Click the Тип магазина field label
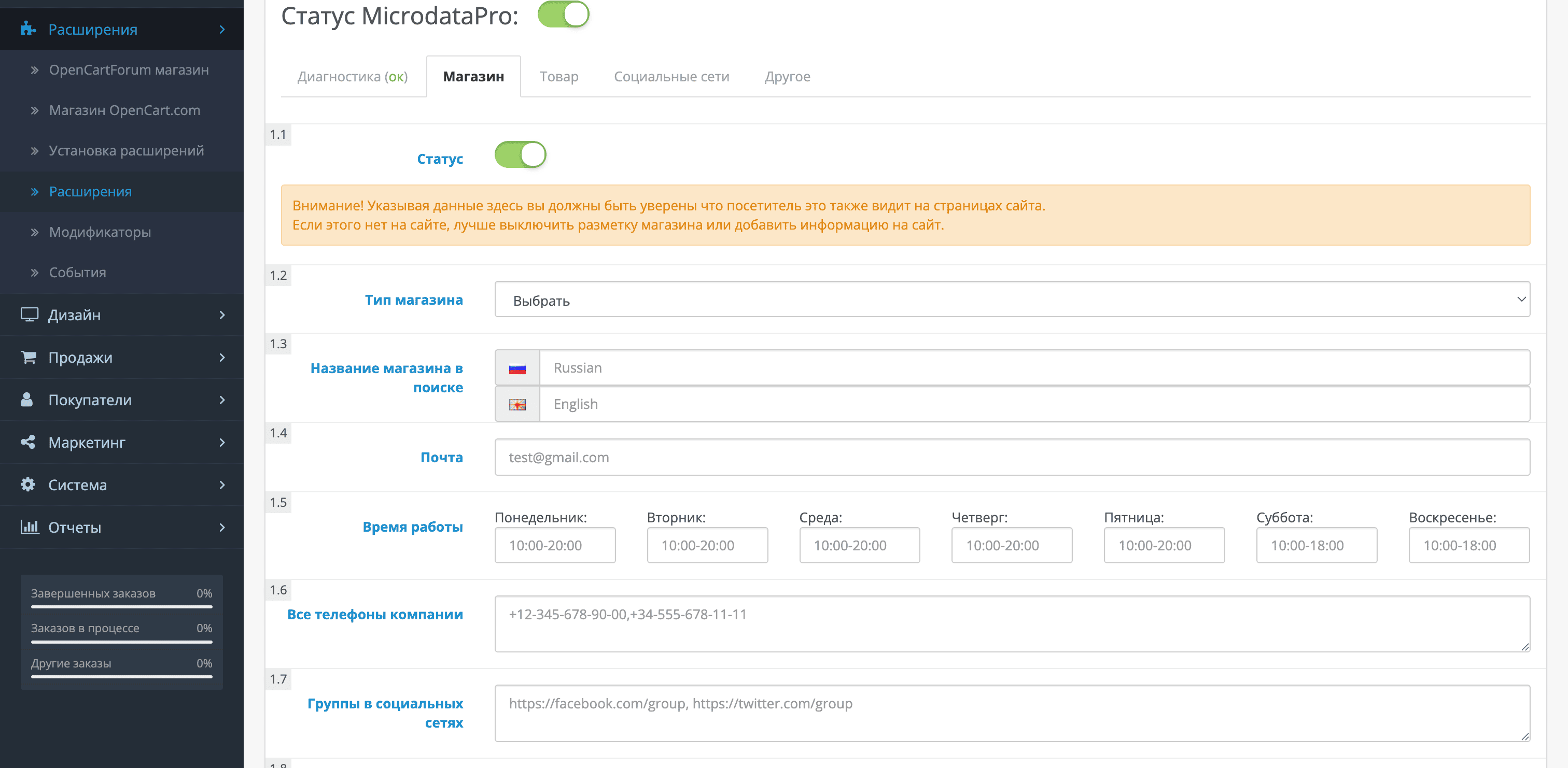This screenshot has width=1568, height=768. pos(414,300)
